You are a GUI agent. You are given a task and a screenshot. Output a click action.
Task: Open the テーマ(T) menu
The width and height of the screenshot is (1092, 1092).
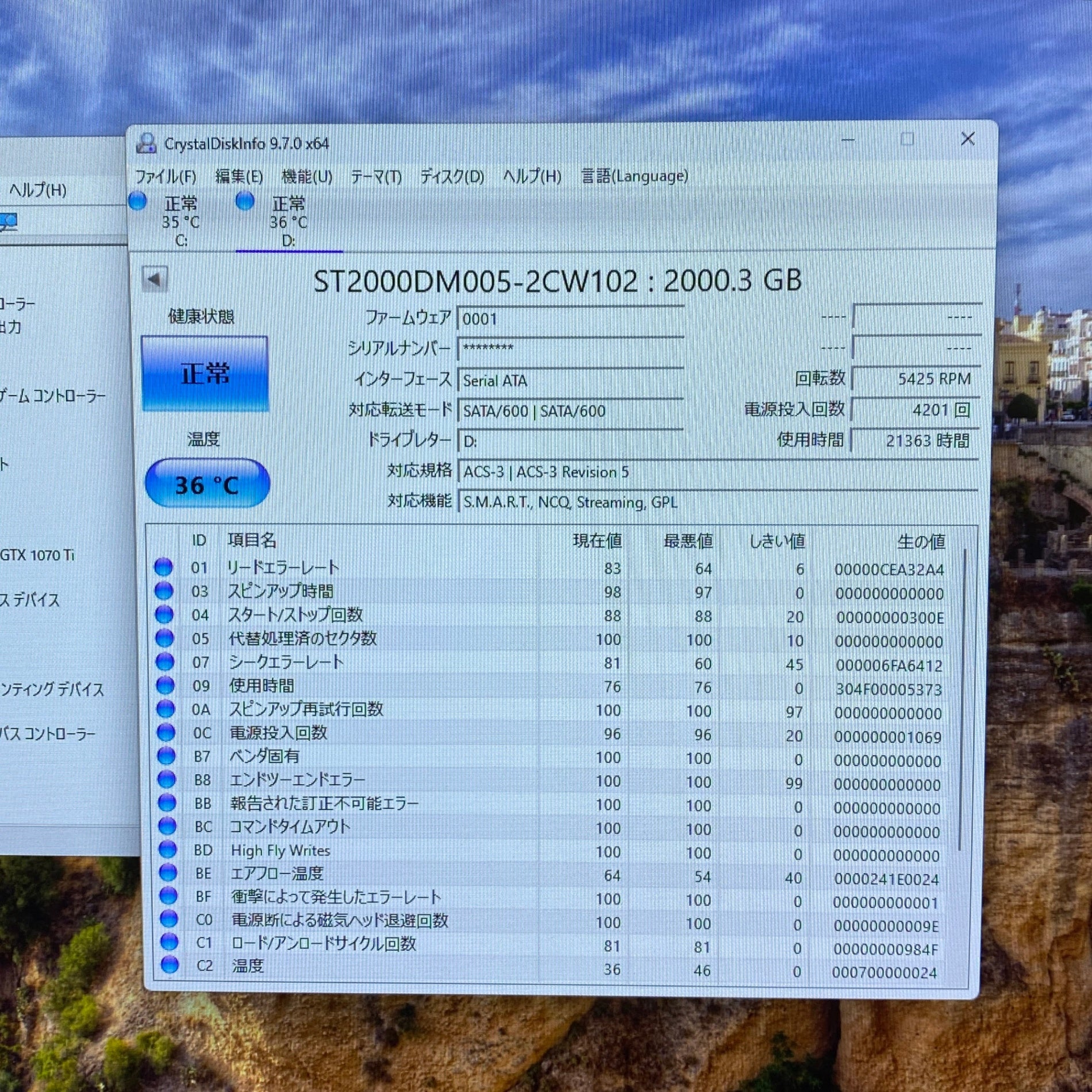tap(376, 176)
